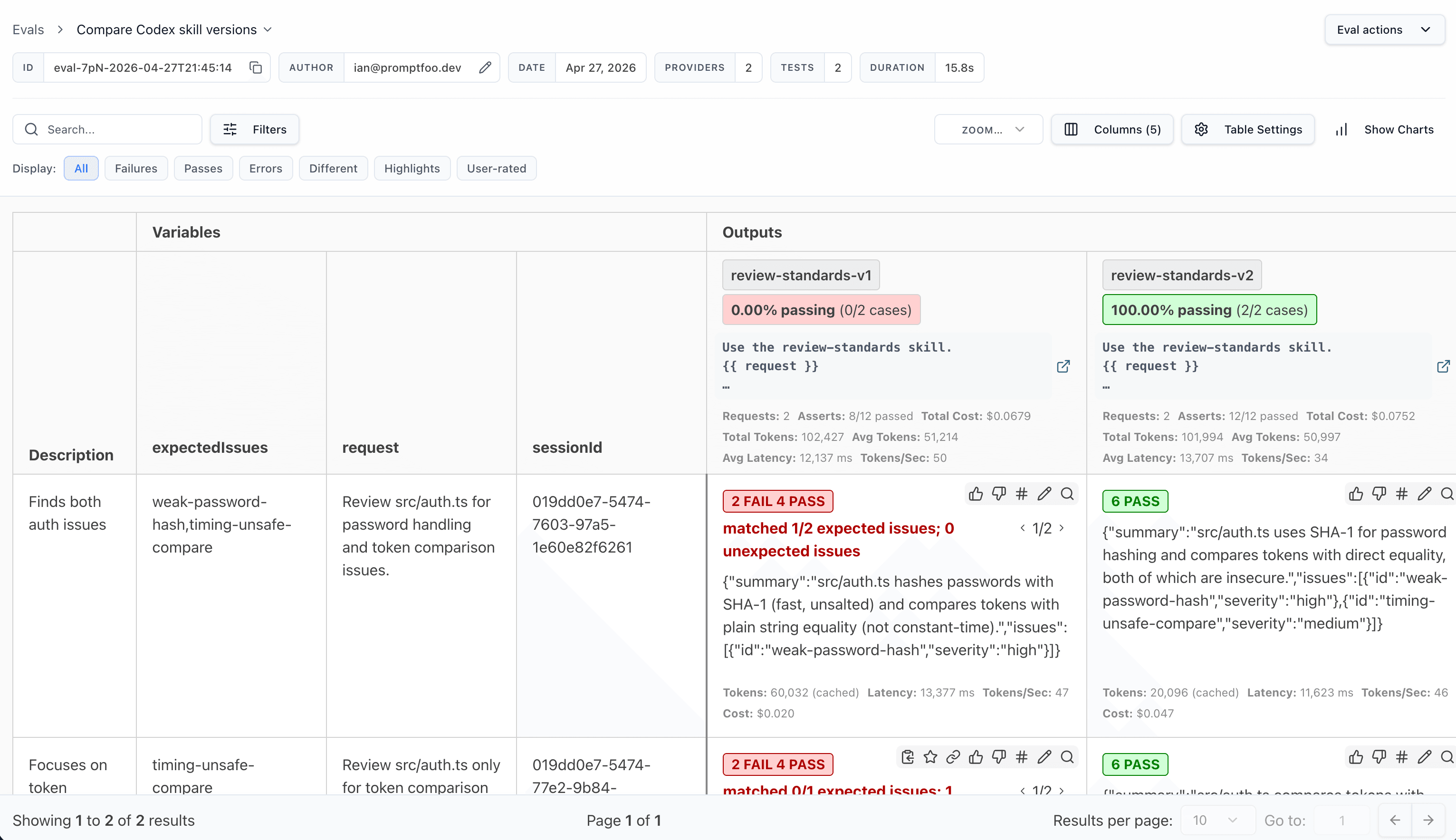Thumbs down the failing review-standards-v1 output
Image resolution: width=1456 pixels, height=840 pixels.
[x=998, y=494]
